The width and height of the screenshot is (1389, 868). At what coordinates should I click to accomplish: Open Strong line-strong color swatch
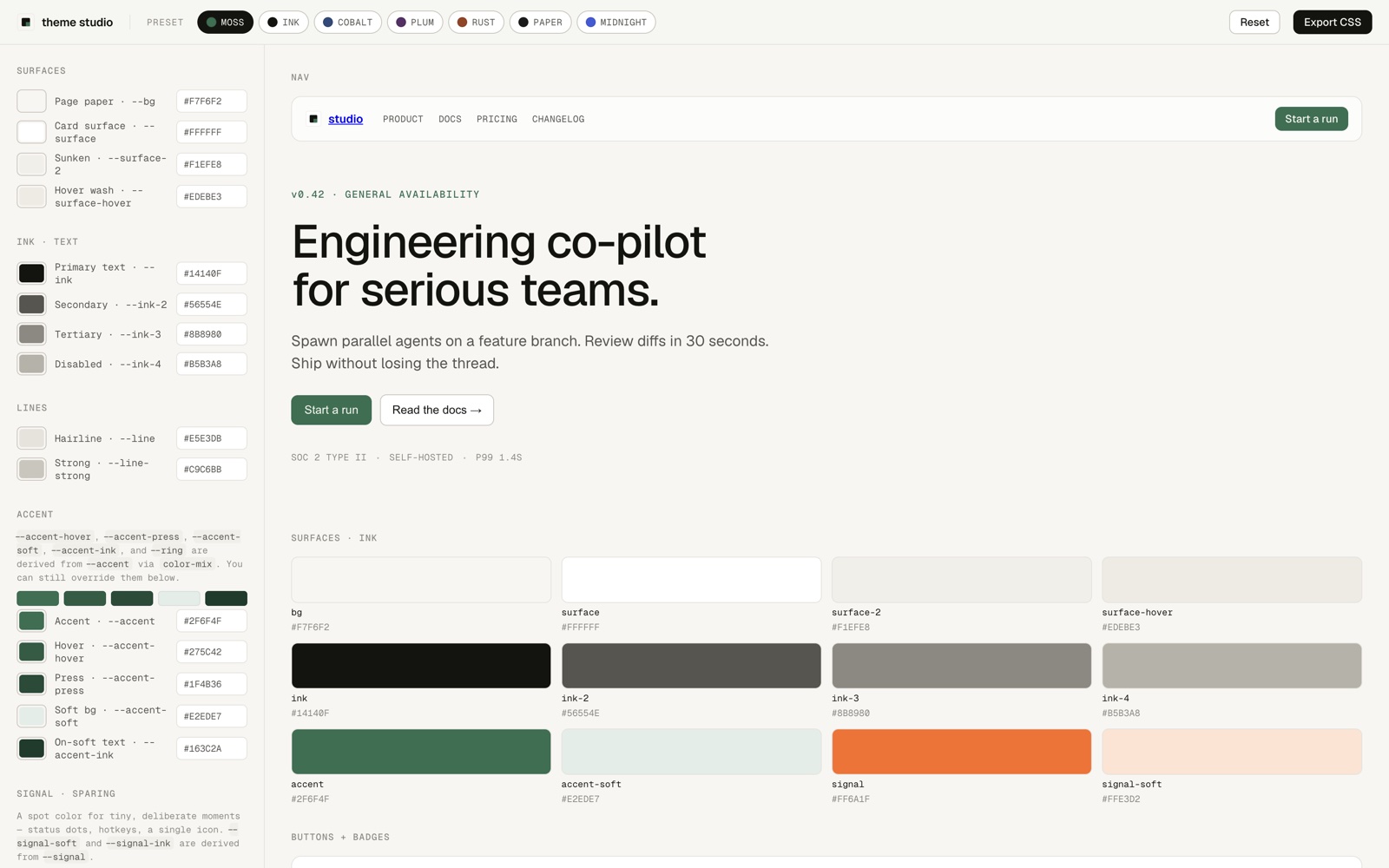32,469
